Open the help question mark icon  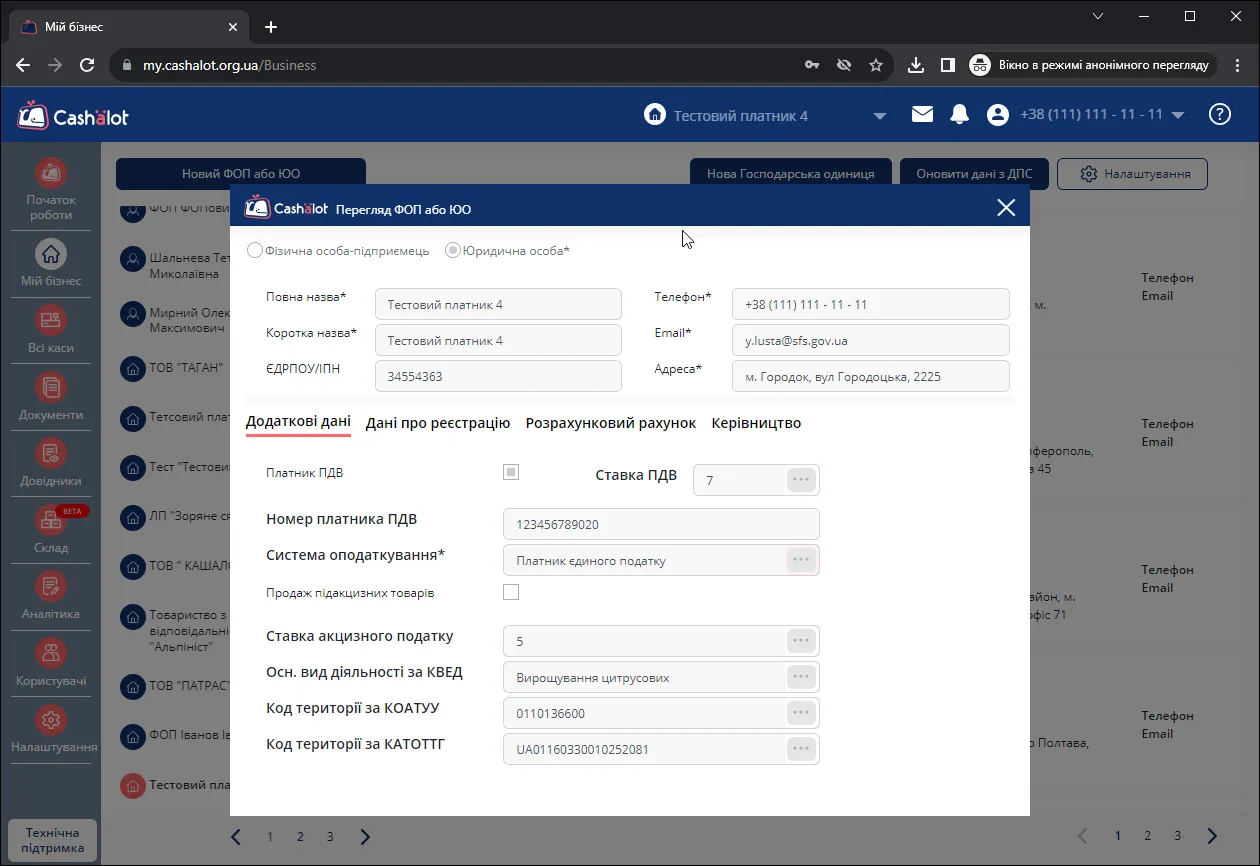tap(1220, 114)
